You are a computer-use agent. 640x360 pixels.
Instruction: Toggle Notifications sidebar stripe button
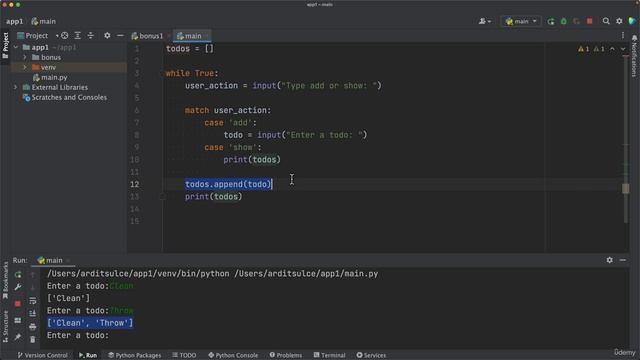coord(634,56)
